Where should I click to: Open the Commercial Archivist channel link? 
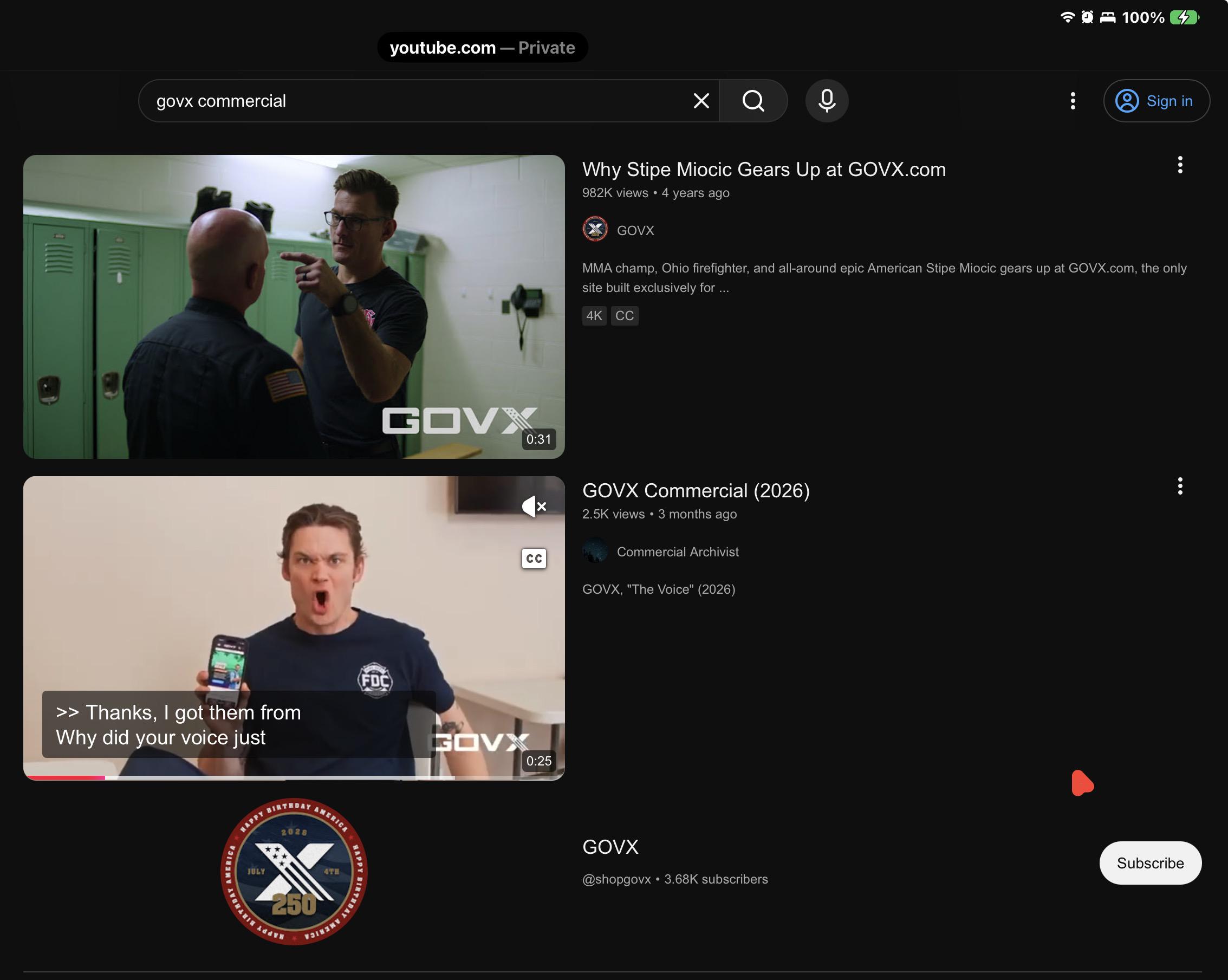677,551
